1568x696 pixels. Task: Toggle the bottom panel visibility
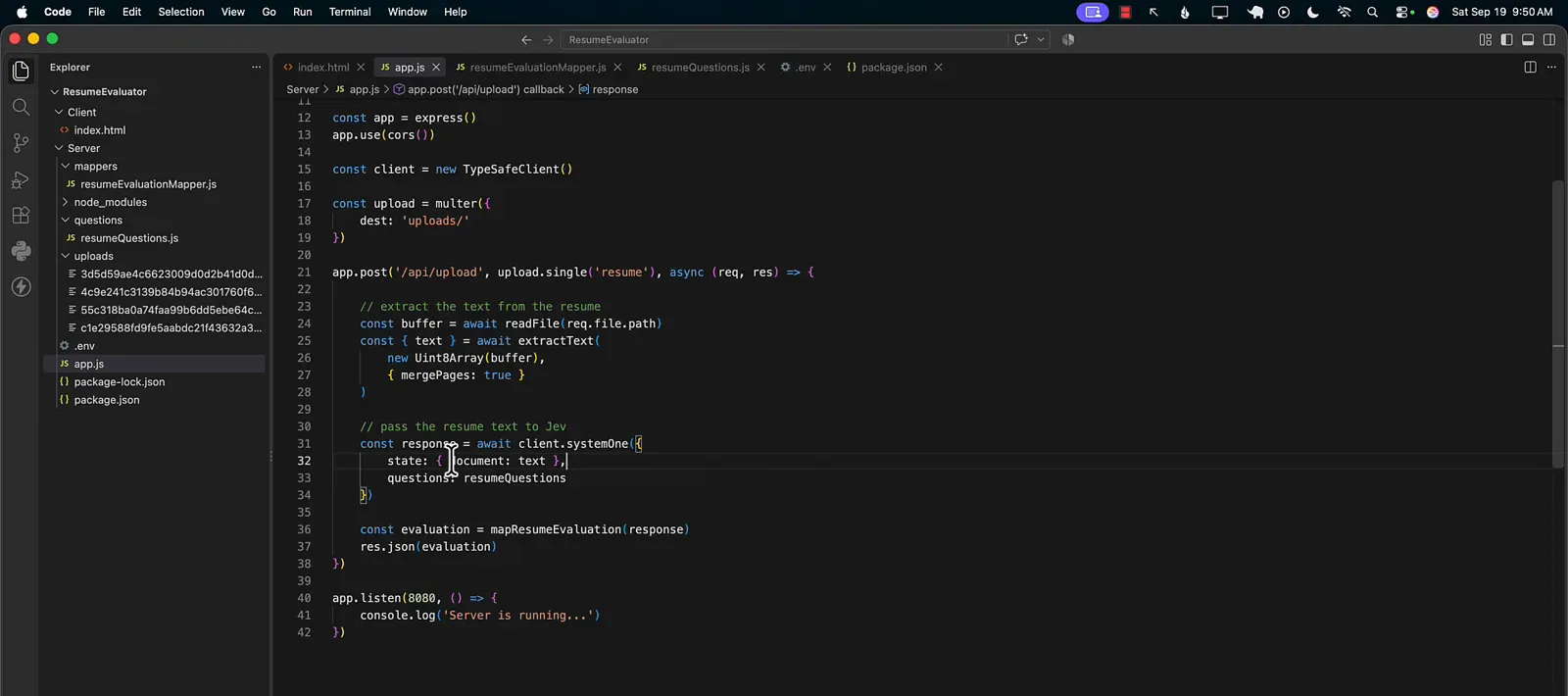pyautogui.click(x=1528, y=40)
